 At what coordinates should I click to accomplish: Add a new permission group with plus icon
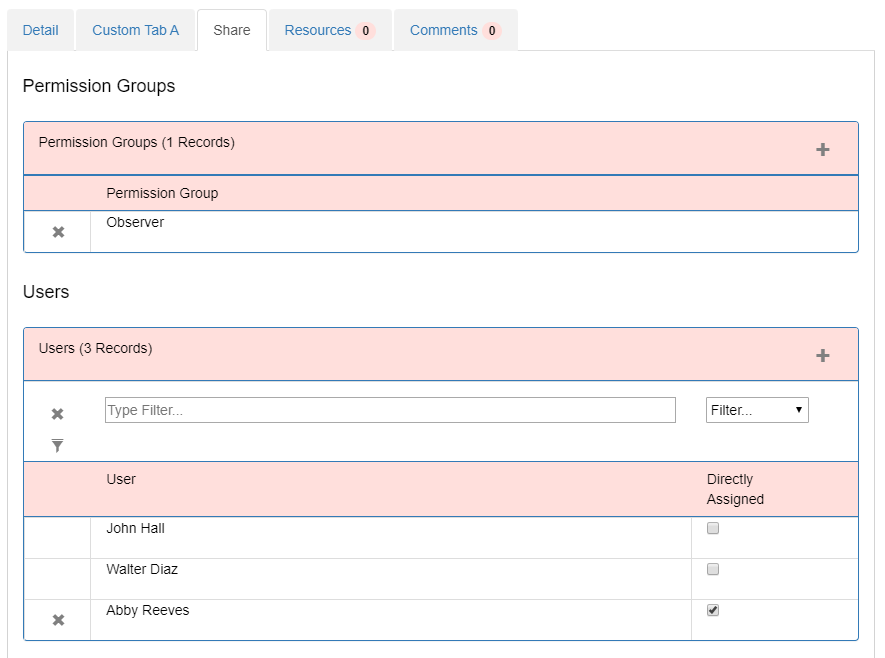coord(822,150)
